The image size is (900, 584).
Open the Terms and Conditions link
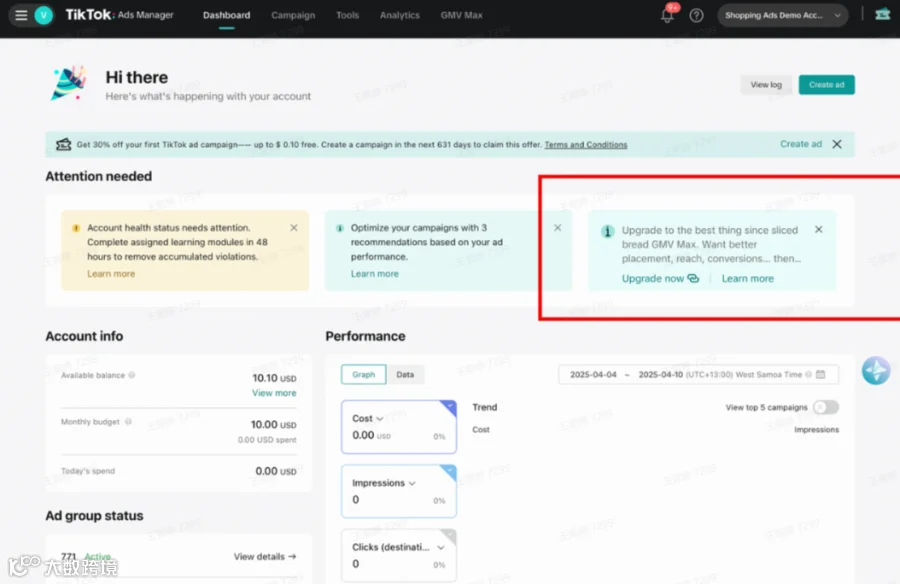tap(585, 145)
